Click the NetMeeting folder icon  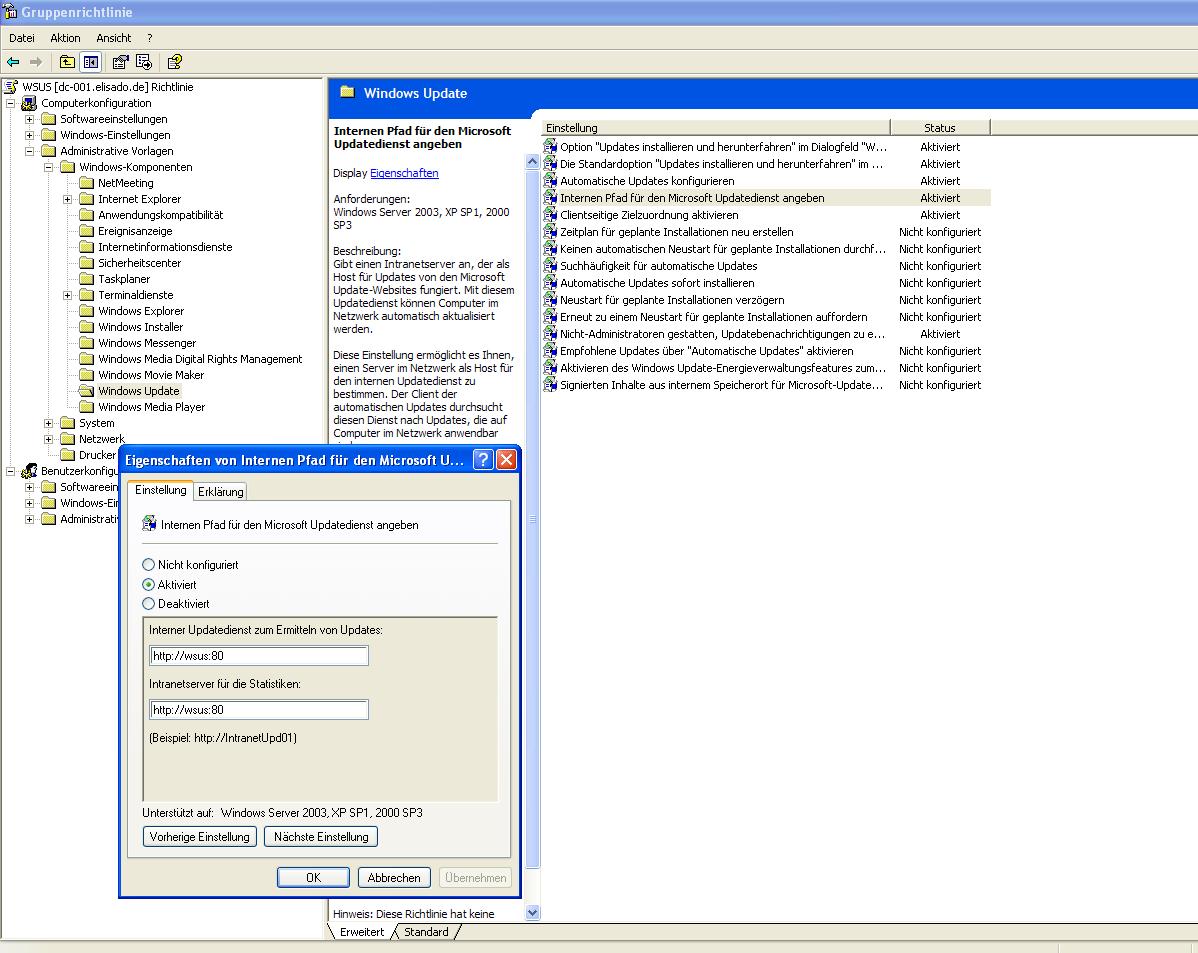(86, 183)
